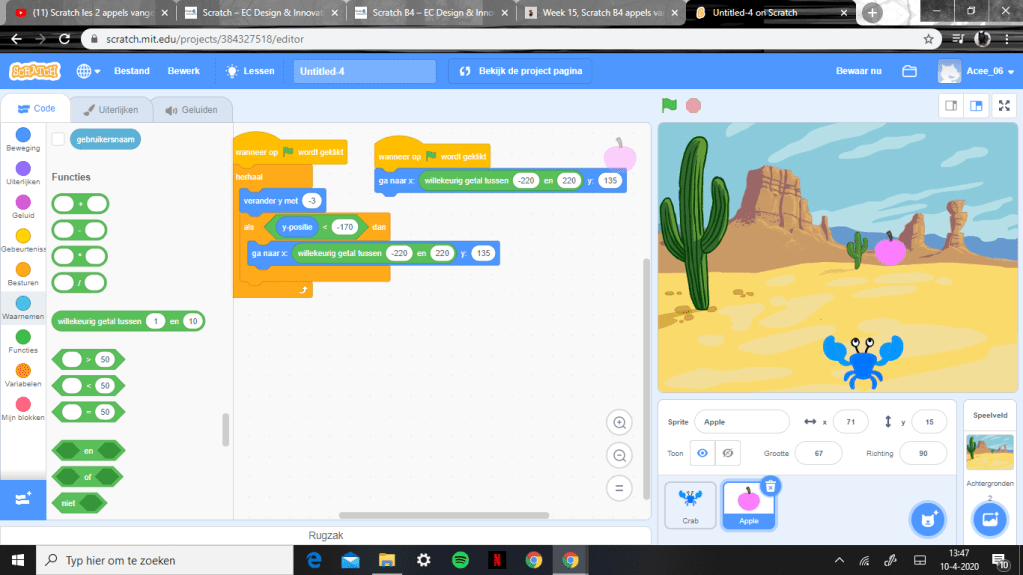The width and height of the screenshot is (1023, 575).
Task: Open the Bestand menu
Action: (x=132, y=71)
